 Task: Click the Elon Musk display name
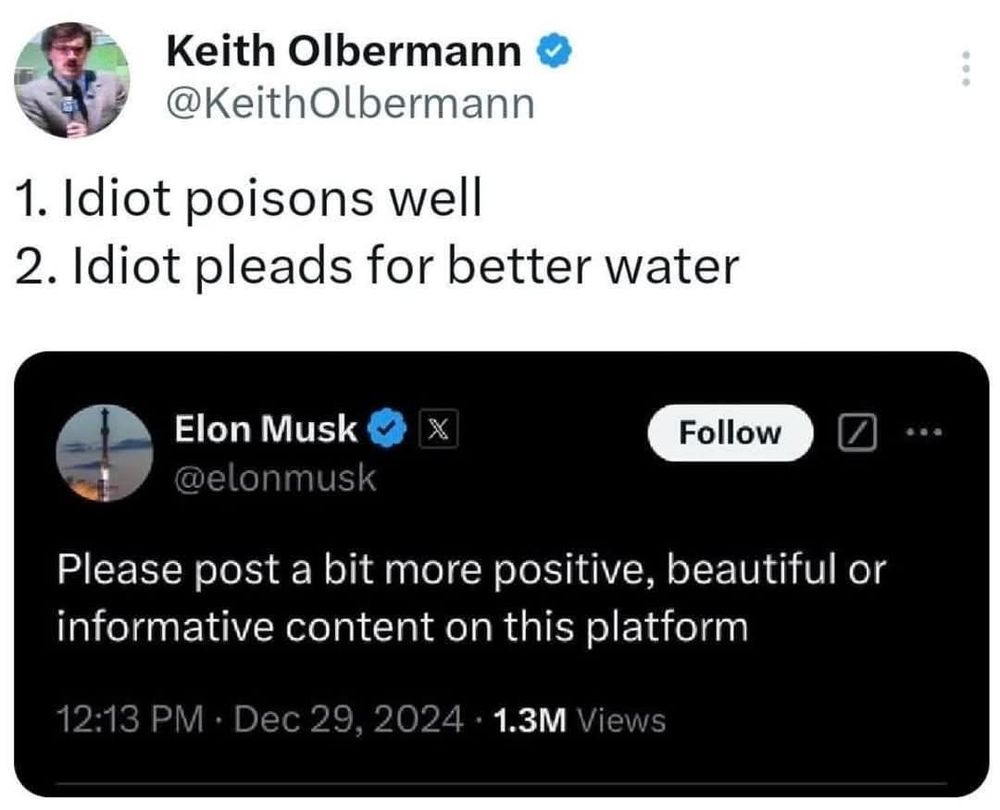click(x=265, y=428)
